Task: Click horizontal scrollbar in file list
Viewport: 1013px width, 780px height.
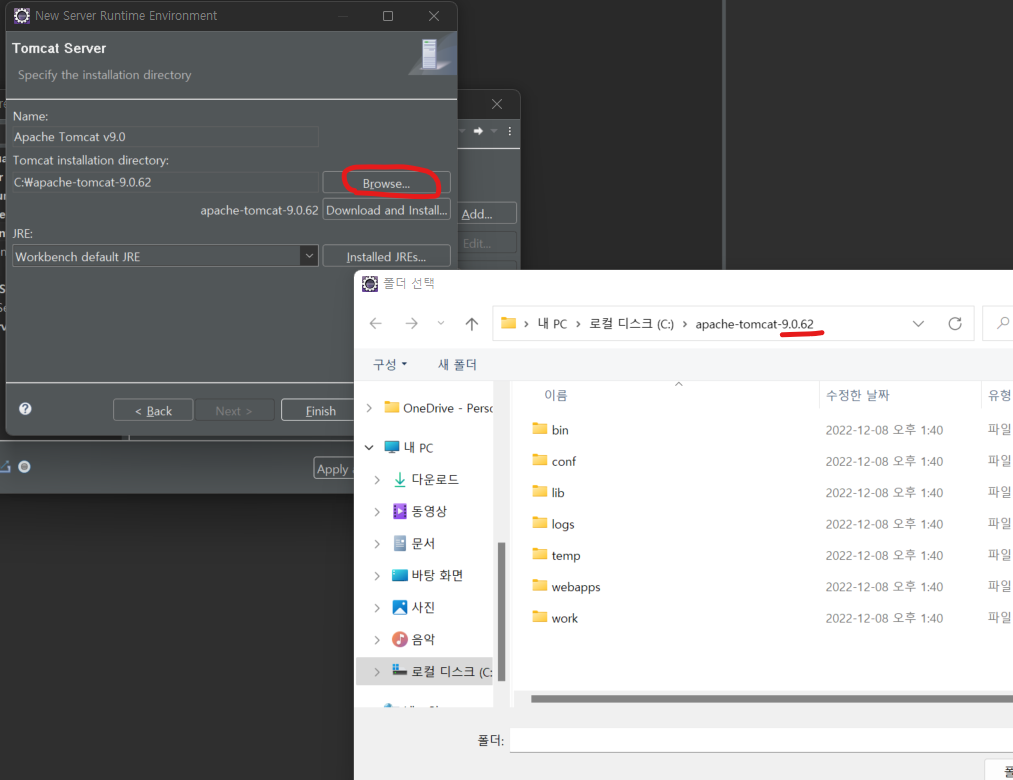Action: 772,699
